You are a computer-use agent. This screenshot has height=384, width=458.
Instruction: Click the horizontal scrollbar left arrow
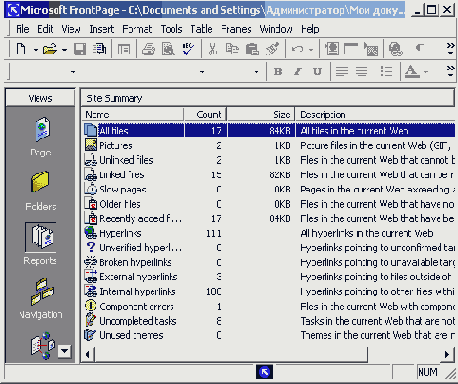click(88, 354)
